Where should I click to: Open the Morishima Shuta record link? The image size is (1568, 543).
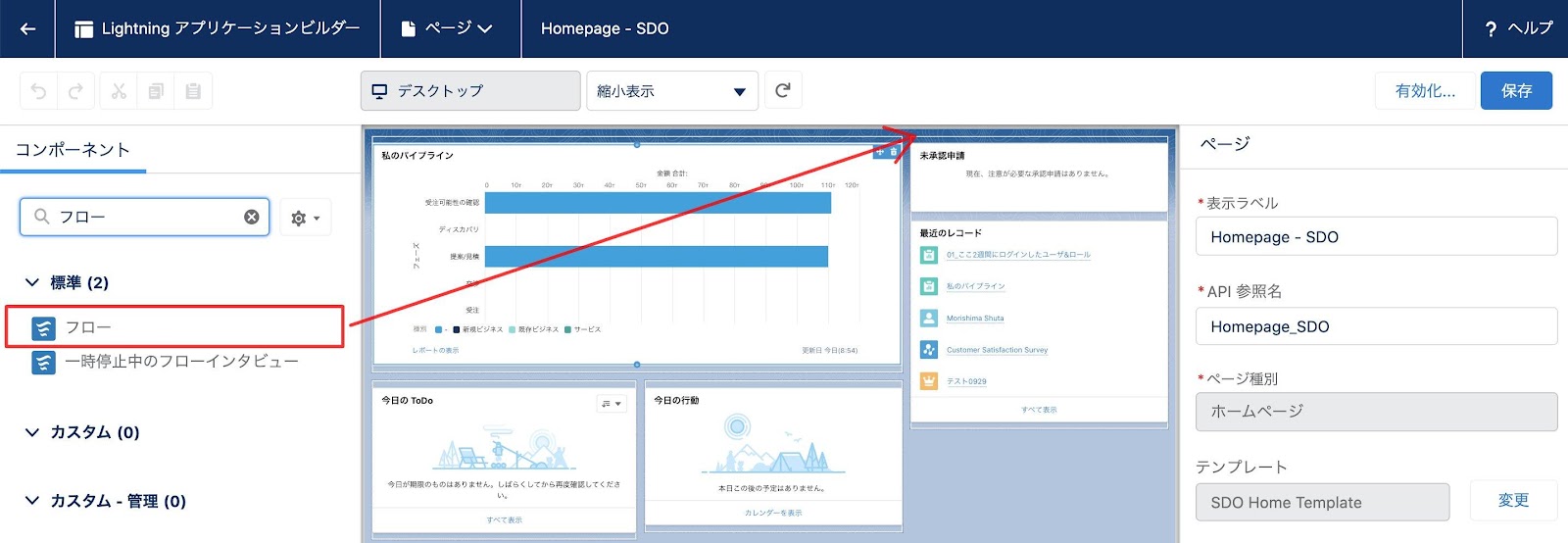tap(975, 319)
